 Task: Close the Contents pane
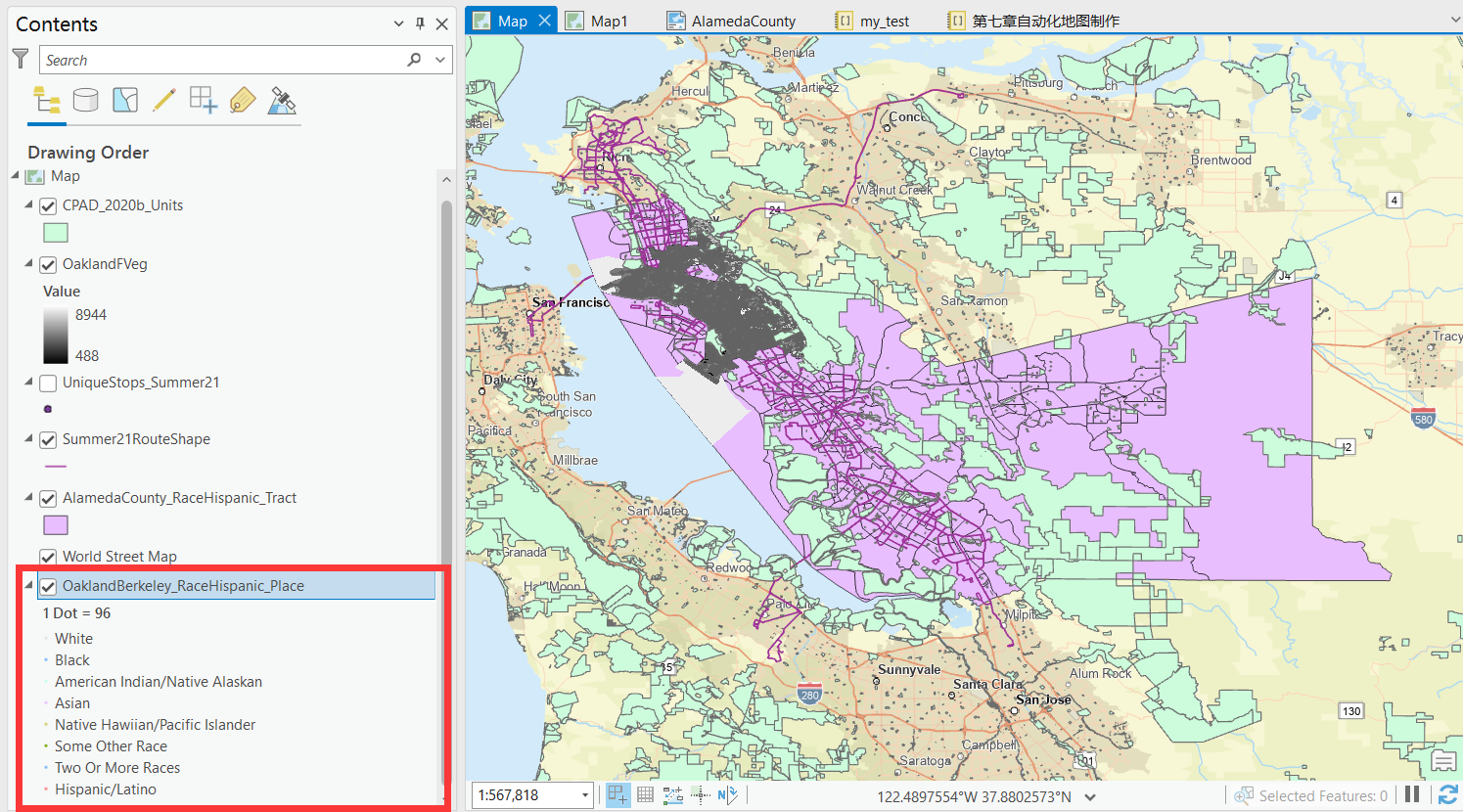point(441,23)
